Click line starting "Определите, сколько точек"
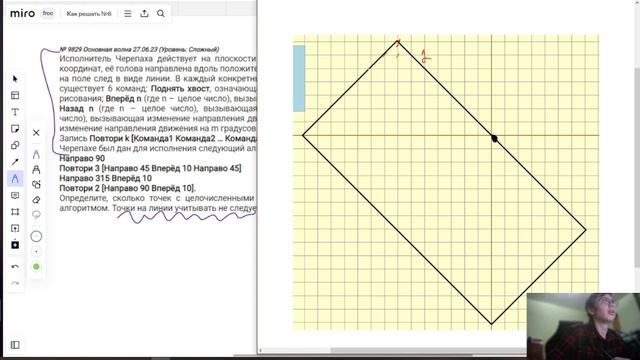The image size is (640, 360). (158, 198)
